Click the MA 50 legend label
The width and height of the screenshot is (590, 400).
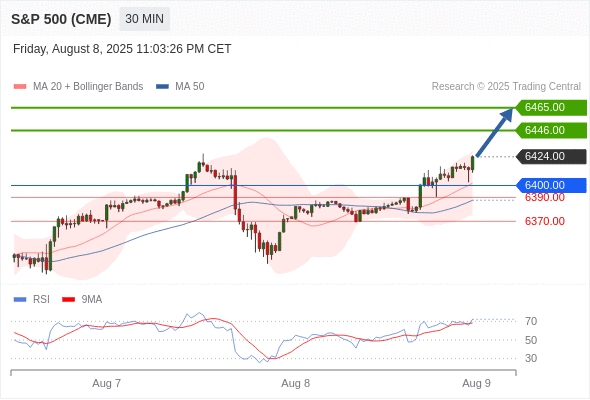pyautogui.click(x=190, y=87)
